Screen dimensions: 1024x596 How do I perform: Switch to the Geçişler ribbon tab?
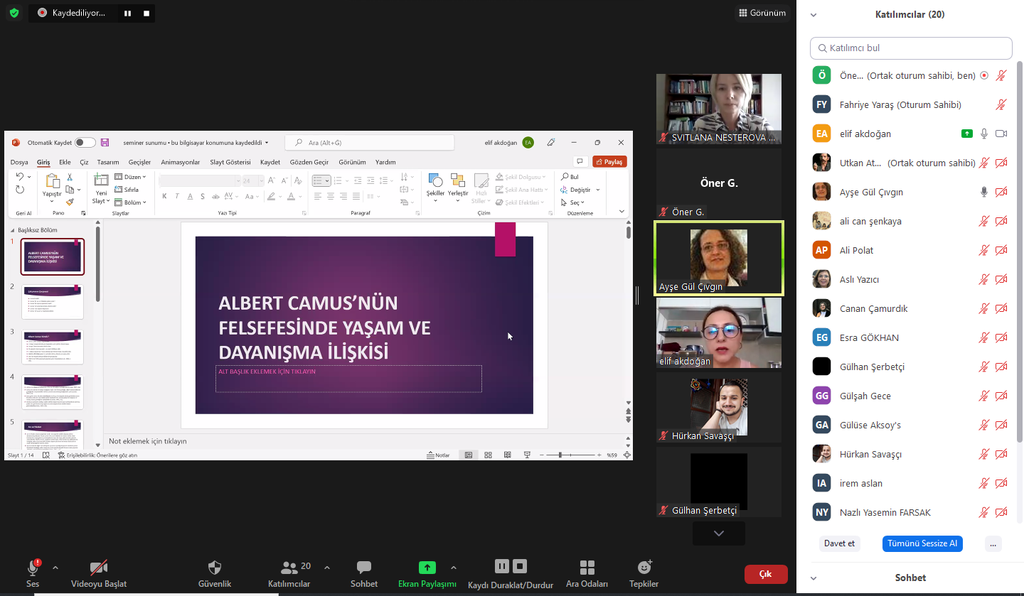tap(139, 162)
